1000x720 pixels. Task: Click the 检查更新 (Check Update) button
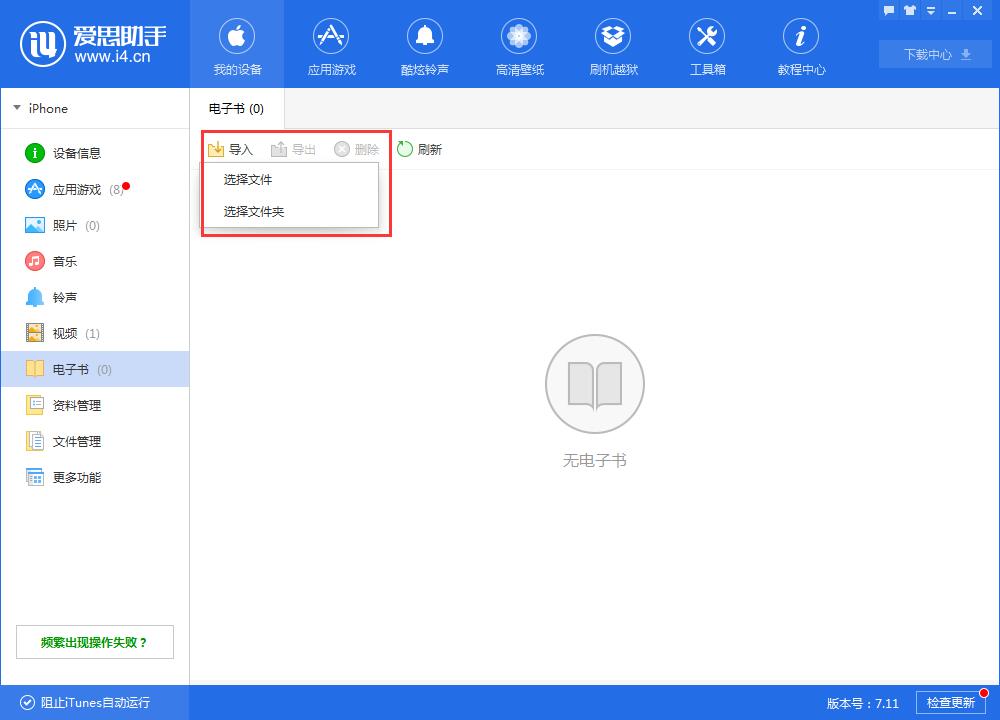[951, 703]
